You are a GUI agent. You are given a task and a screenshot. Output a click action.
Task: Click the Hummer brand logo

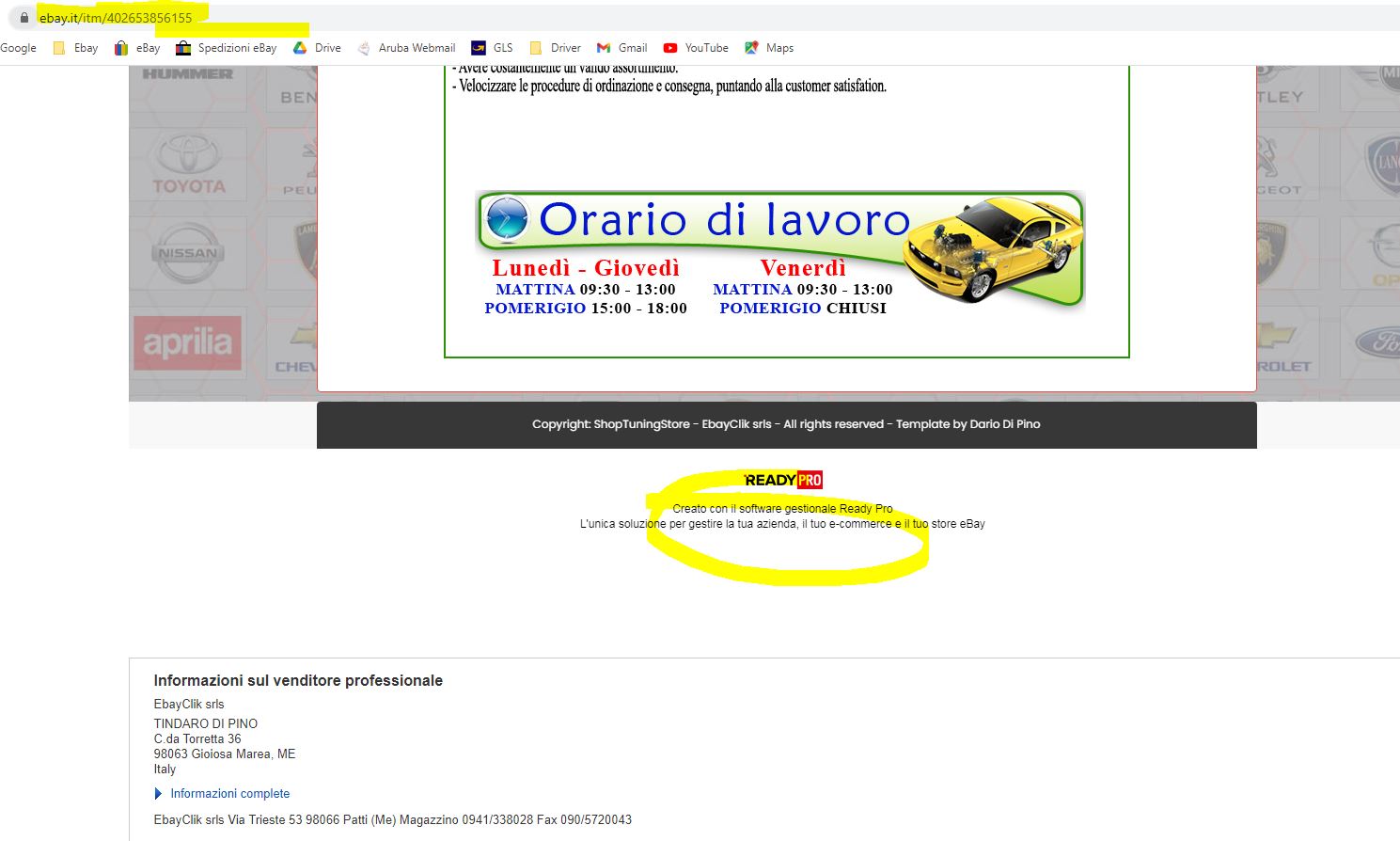[188, 74]
